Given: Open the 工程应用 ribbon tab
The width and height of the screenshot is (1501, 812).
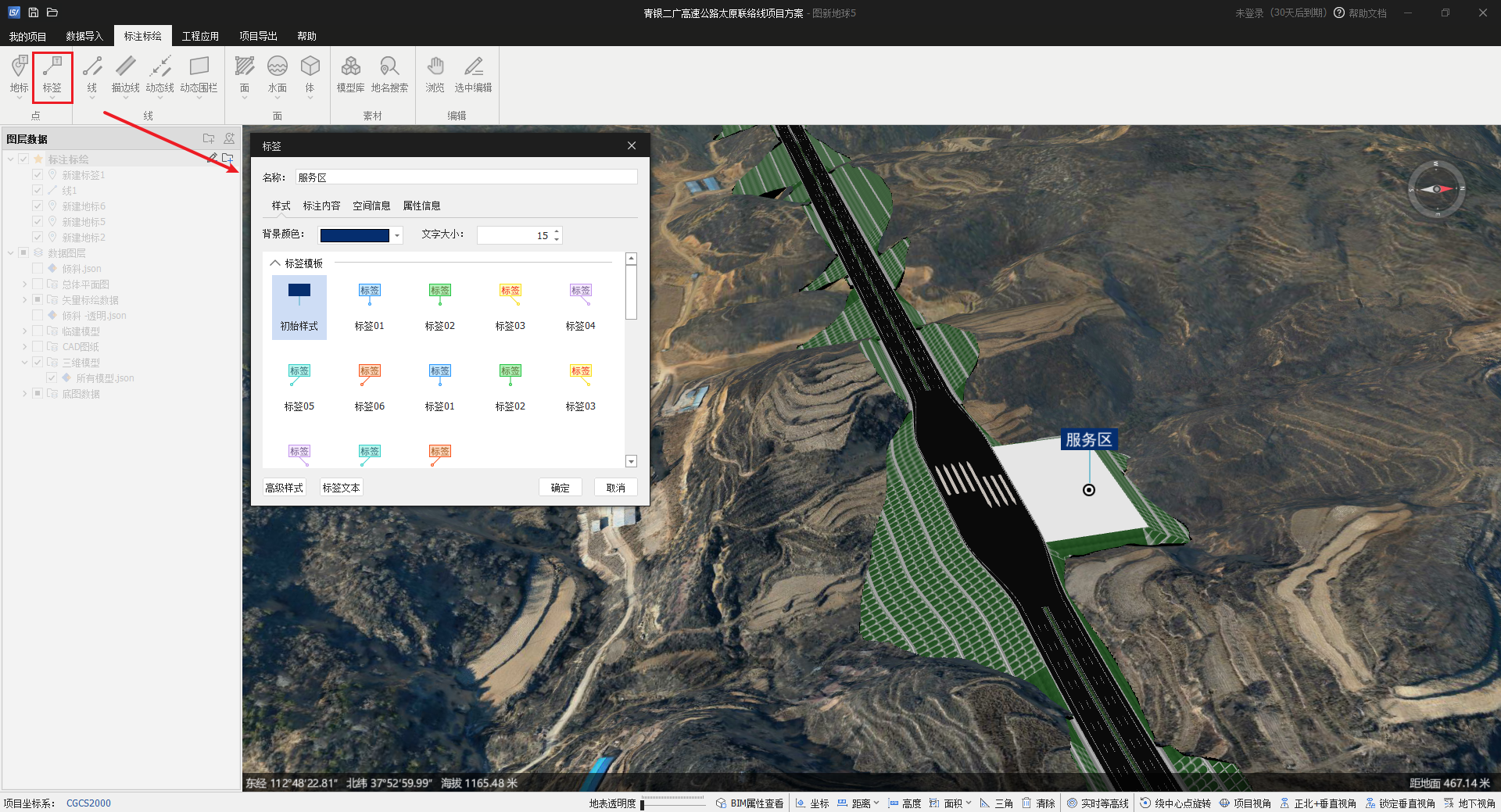Looking at the screenshot, I should coord(200,36).
